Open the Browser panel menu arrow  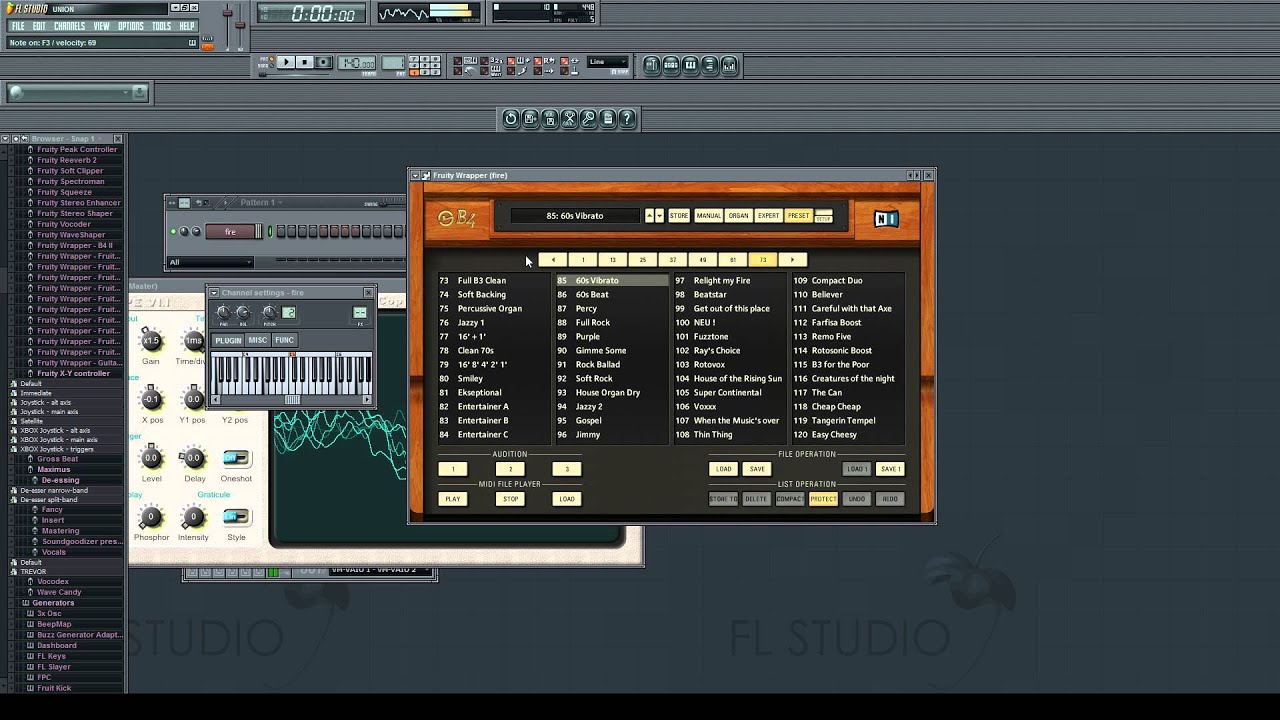5,138
